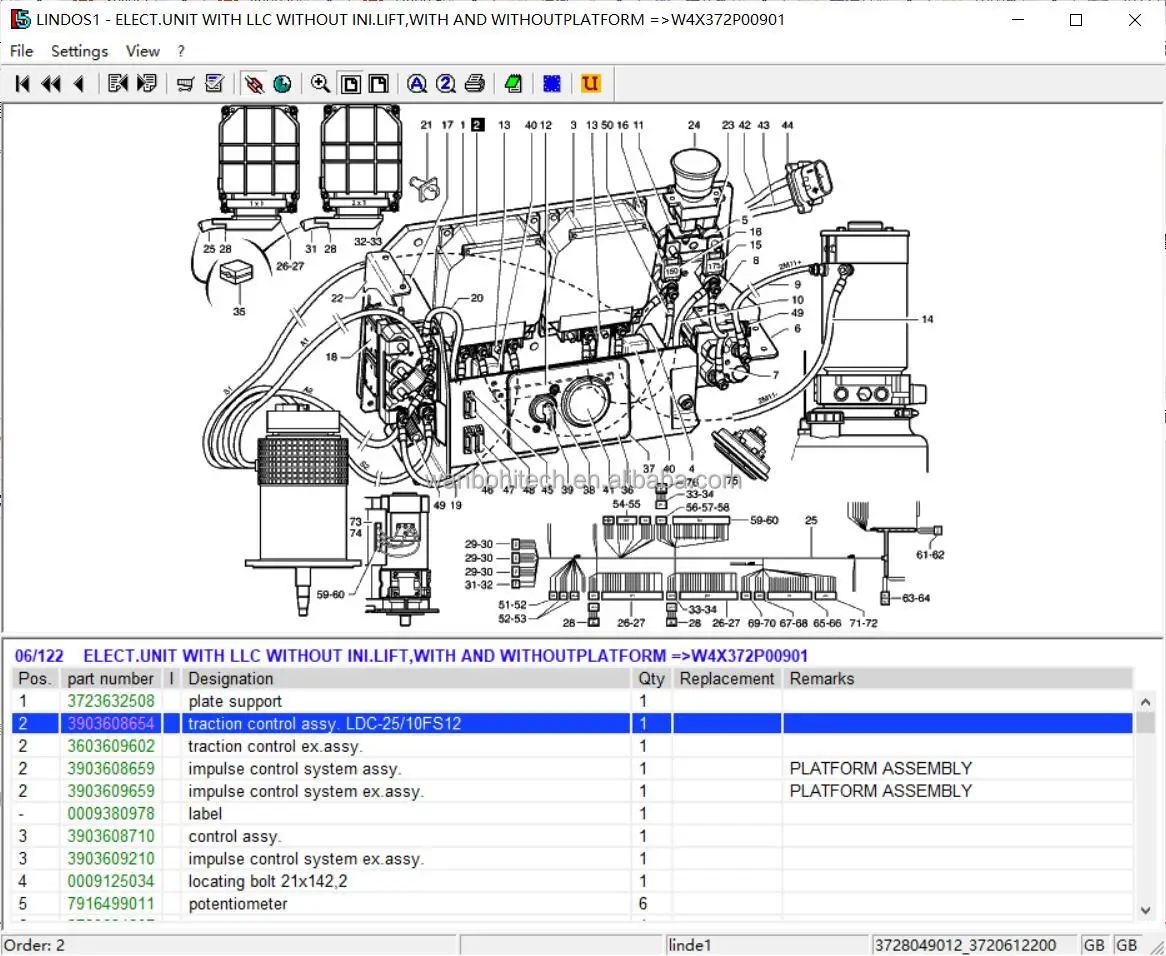Open the File menu
The height and width of the screenshot is (956, 1166).
tap(21, 51)
